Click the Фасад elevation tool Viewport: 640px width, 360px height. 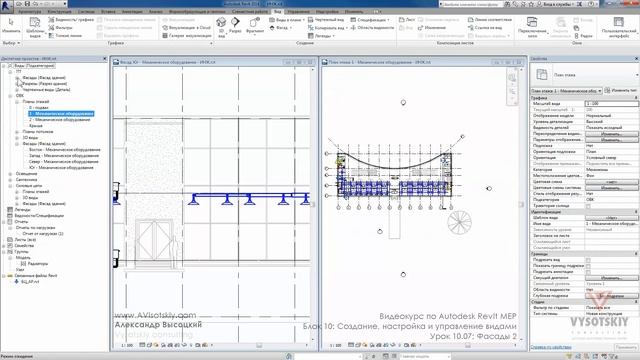click(x=281, y=28)
